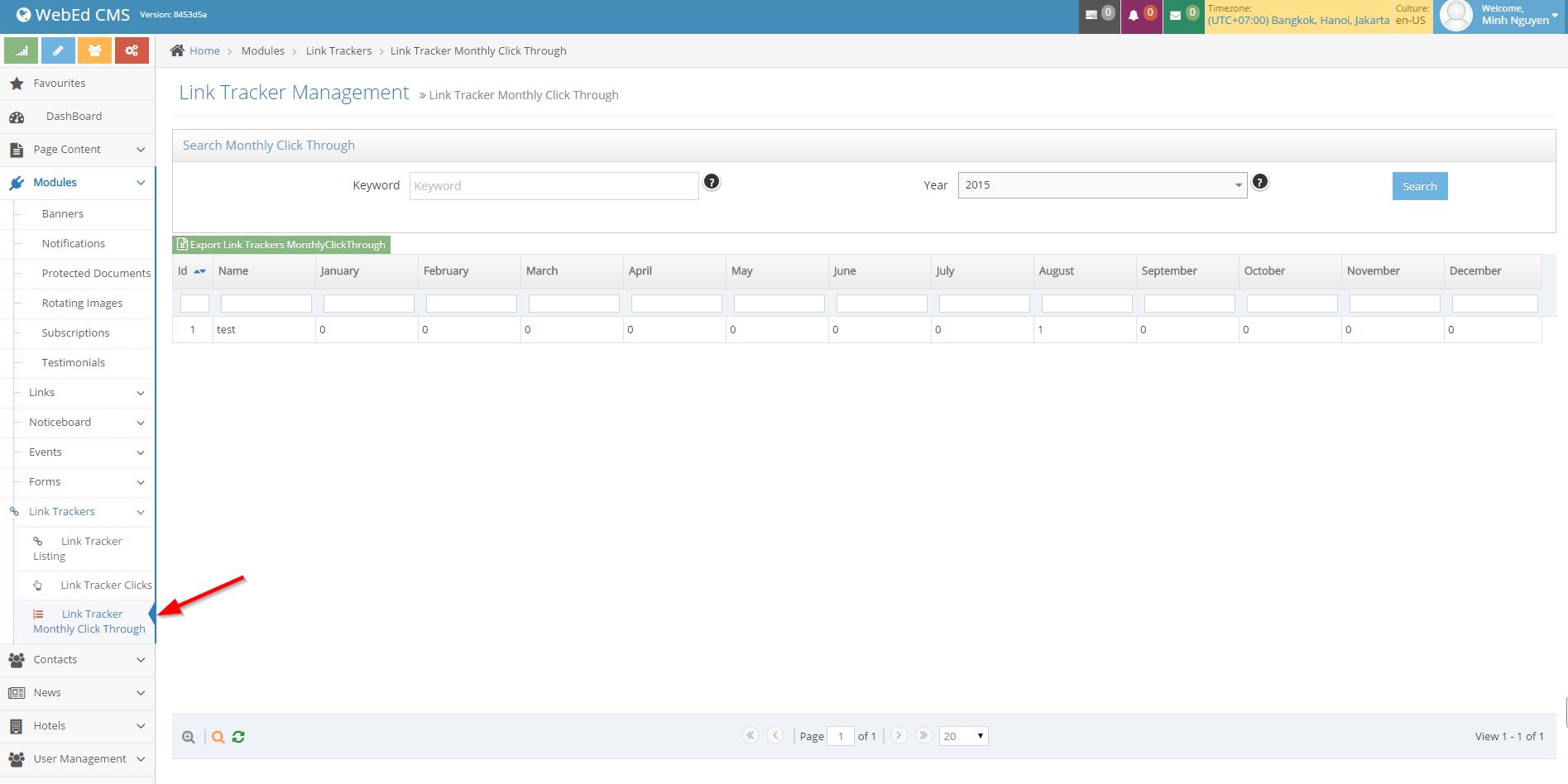Open the Link Tracker Clicks menu item
Image resolution: width=1568 pixels, height=784 pixels.
point(106,585)
